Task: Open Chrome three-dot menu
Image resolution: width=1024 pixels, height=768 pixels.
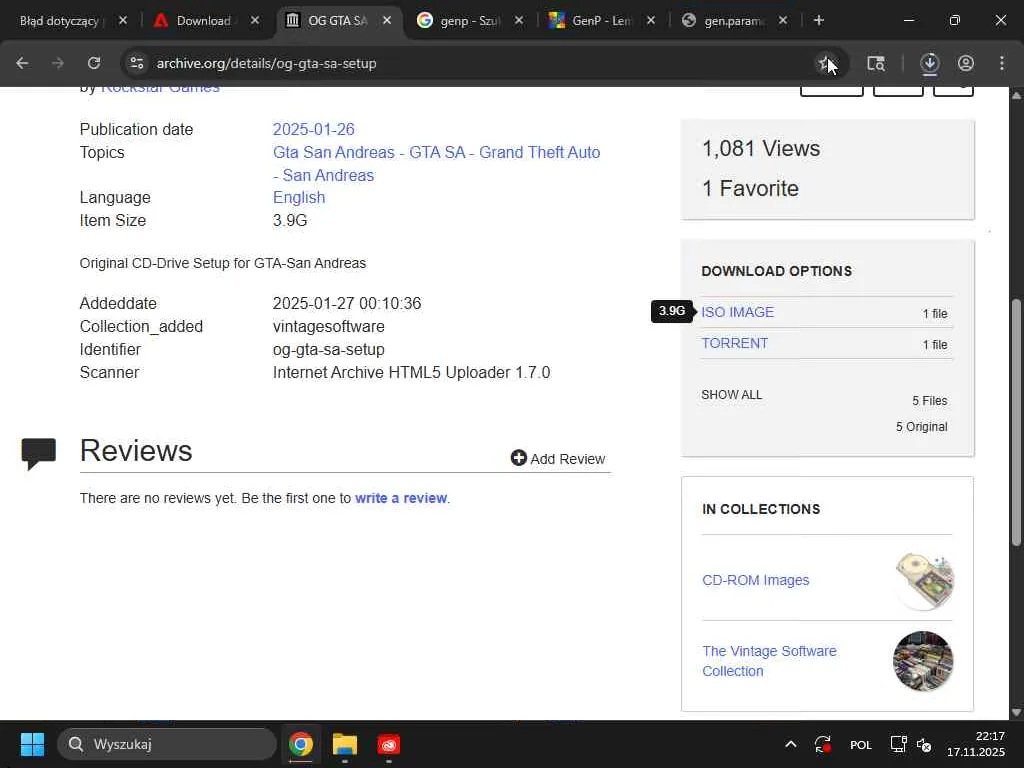Action: click(x=1002, y=63)
